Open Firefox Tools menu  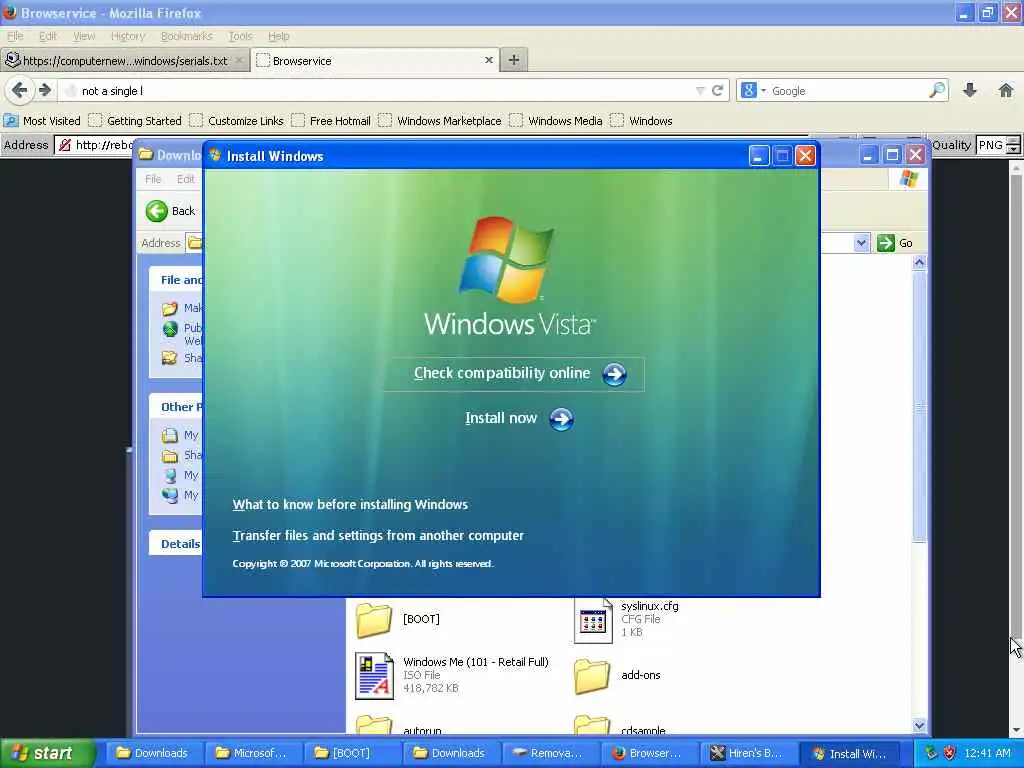[x=240, y=36]
